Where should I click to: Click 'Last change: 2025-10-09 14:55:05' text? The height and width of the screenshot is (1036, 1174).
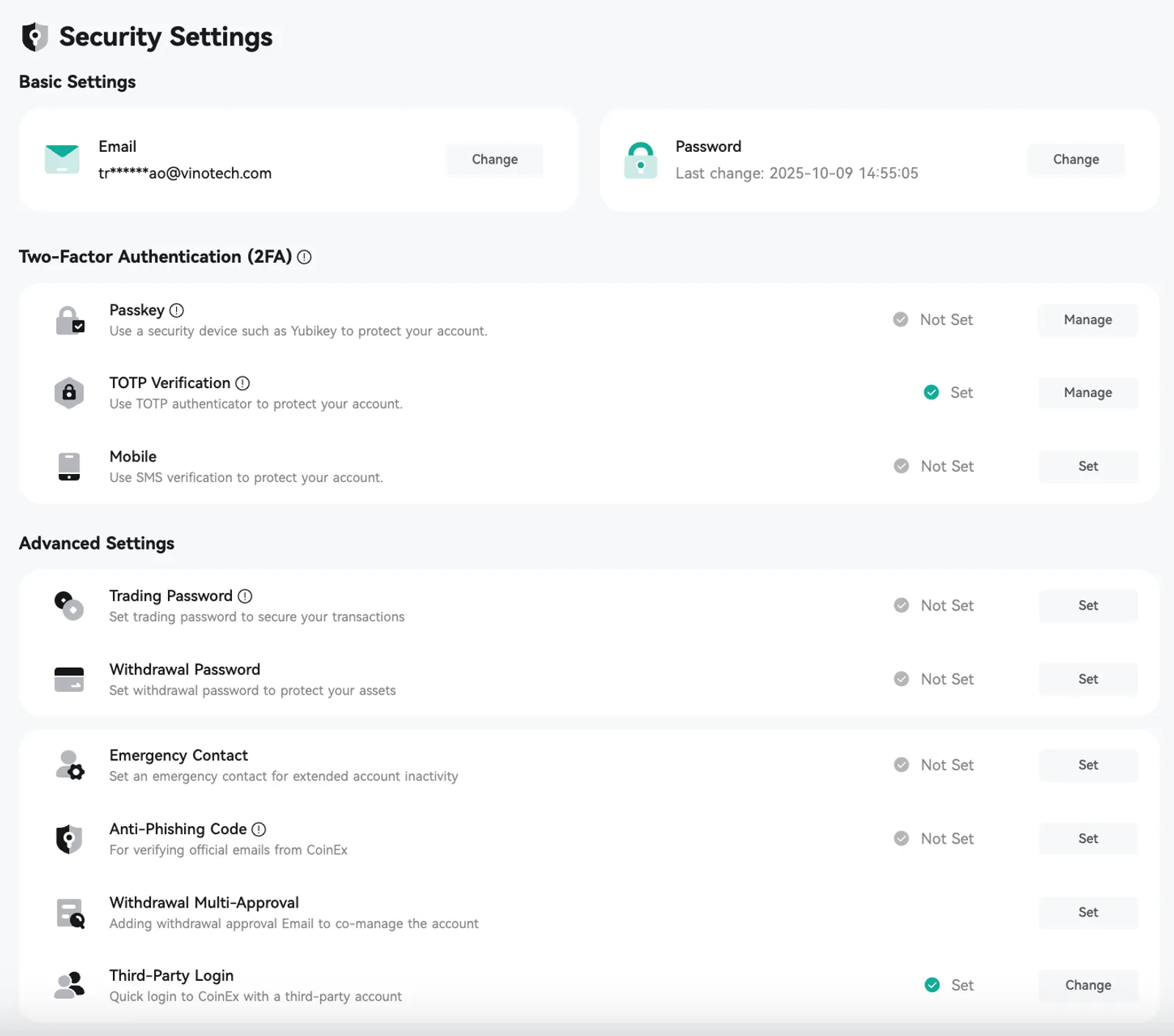tap(797, 173)
